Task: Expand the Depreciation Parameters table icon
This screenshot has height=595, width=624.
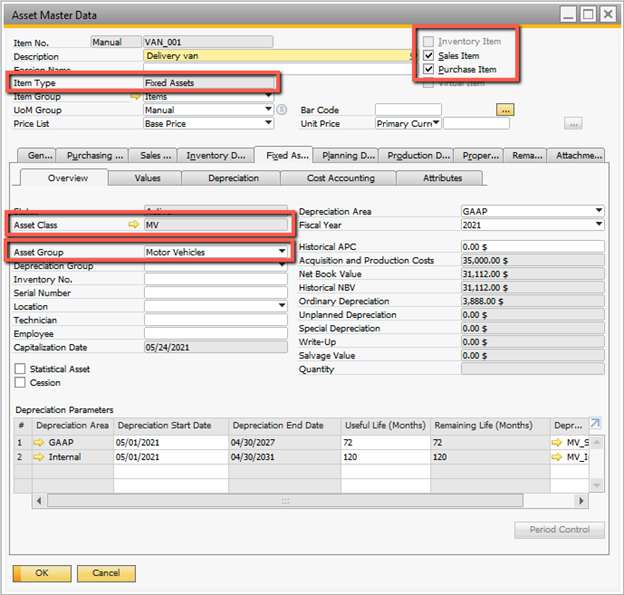Action: click(x=595, y=423)
